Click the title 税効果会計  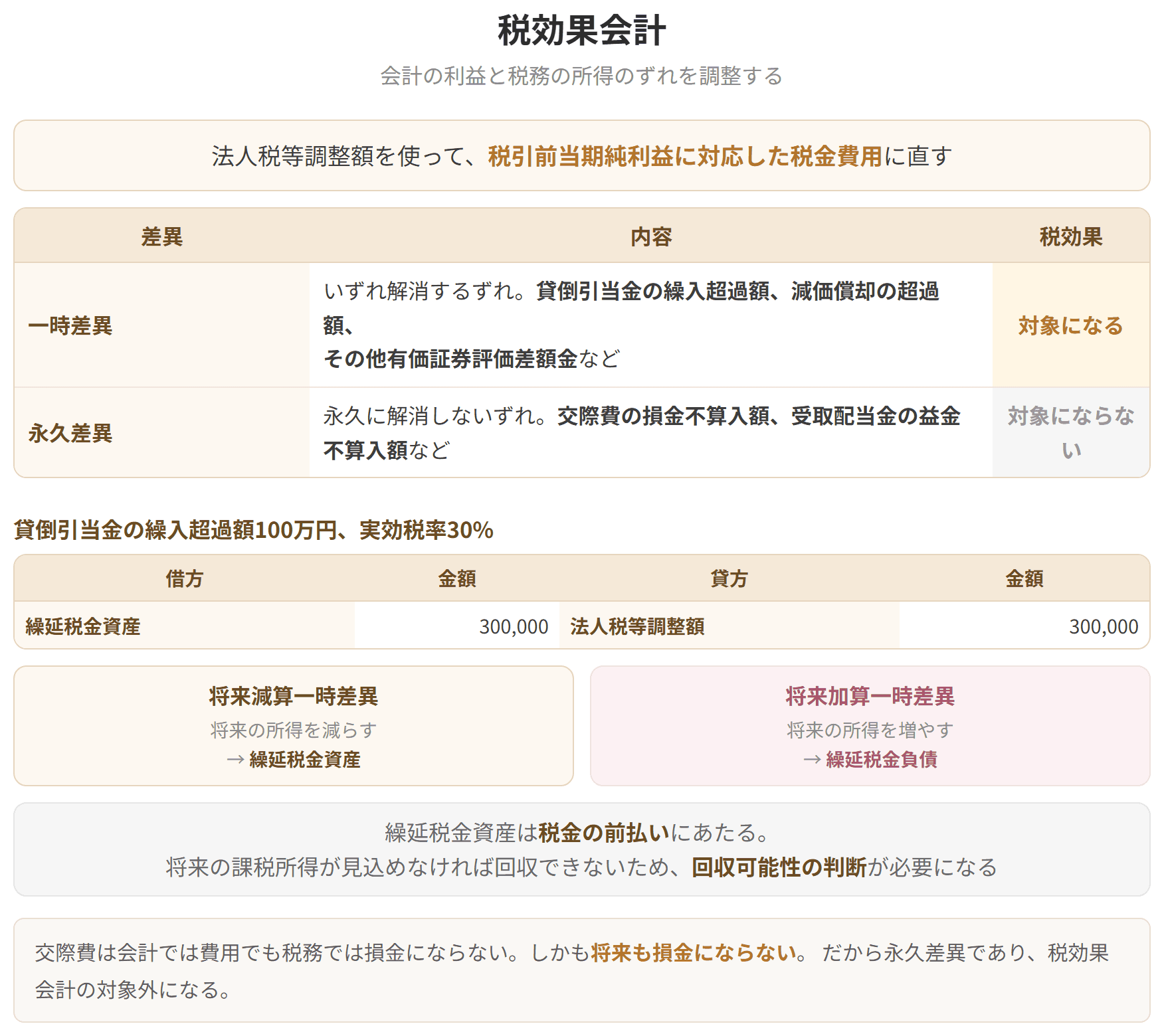pyautogui.click(x=581, y=31)
